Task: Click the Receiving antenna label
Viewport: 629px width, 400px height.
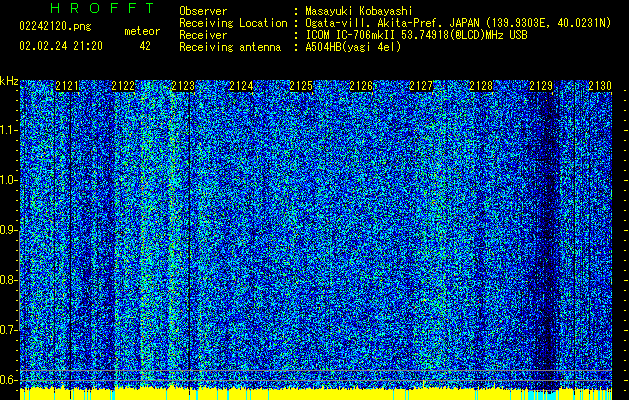Action: (x=230, y=47)
